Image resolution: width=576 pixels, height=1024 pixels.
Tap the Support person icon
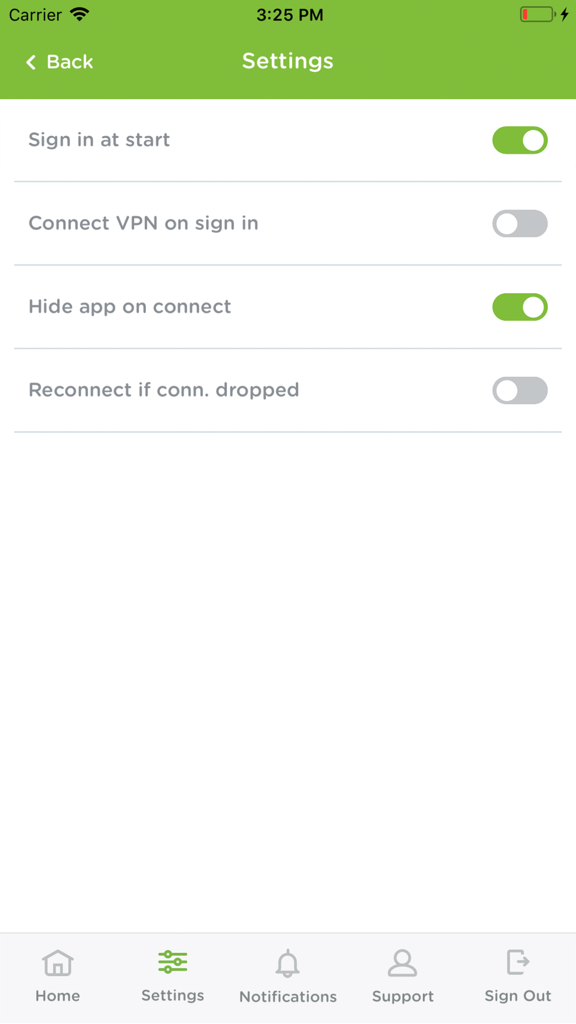click(403, 961)
